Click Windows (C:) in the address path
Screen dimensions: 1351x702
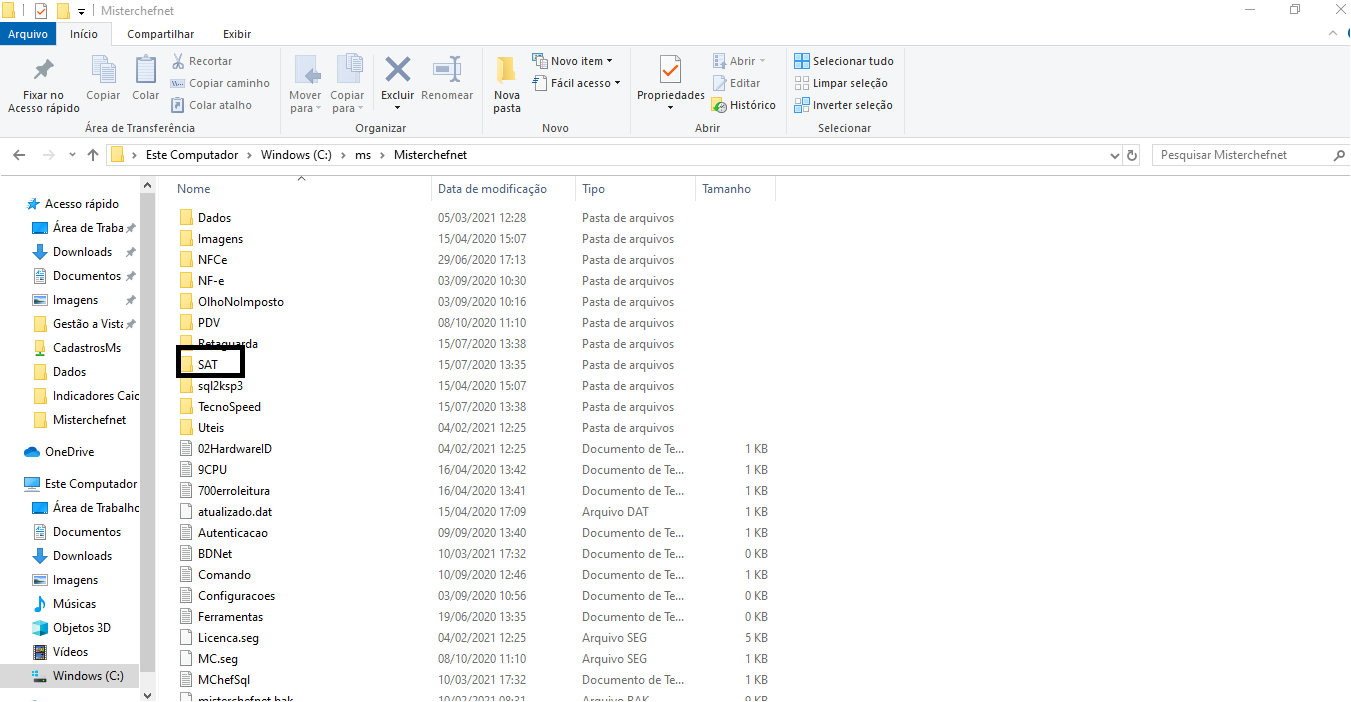click(x=296, y=155)
